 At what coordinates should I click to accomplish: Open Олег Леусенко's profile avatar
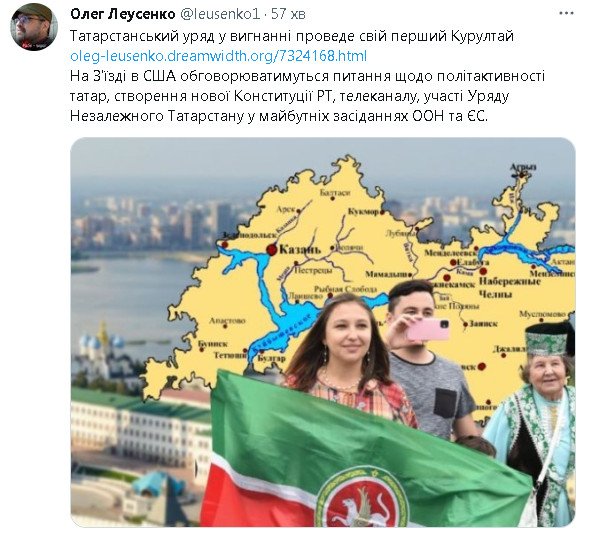(x=34, y=27)
